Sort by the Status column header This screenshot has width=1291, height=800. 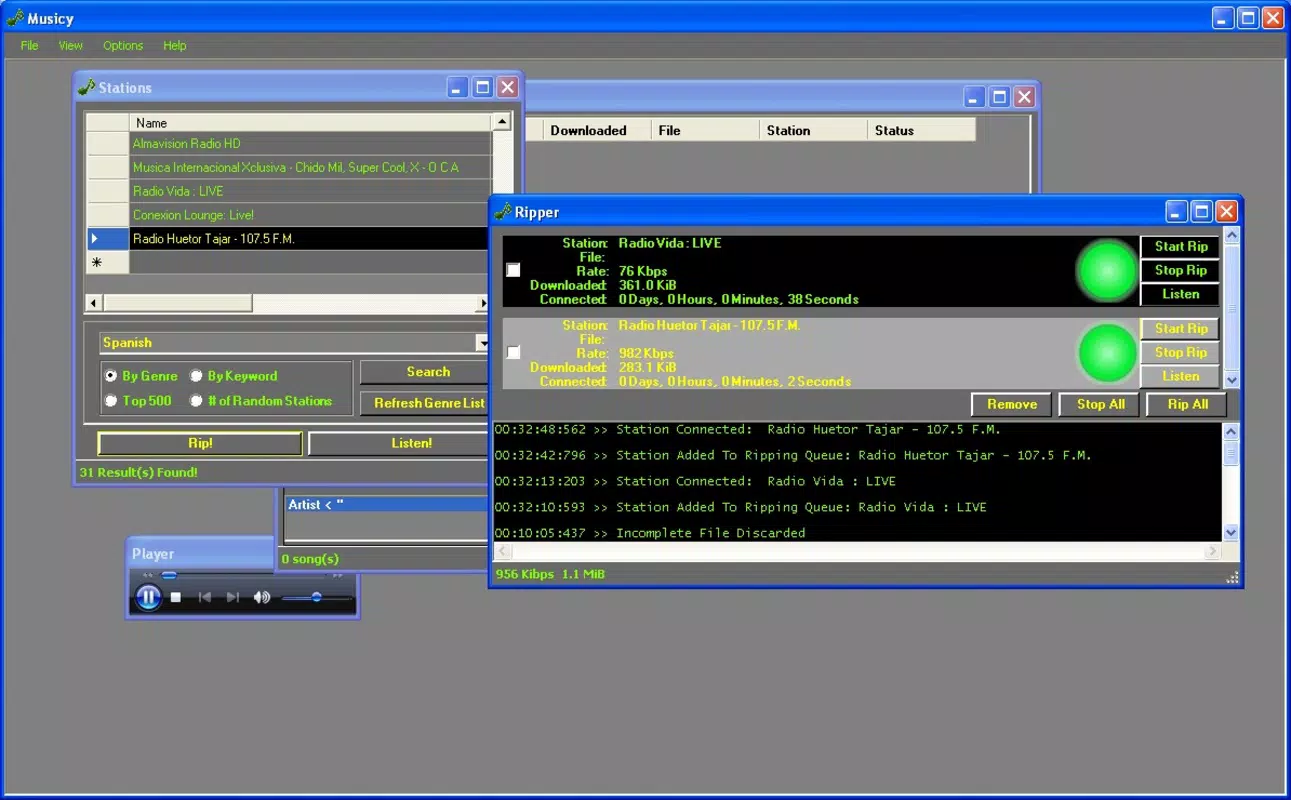point(921,130)
